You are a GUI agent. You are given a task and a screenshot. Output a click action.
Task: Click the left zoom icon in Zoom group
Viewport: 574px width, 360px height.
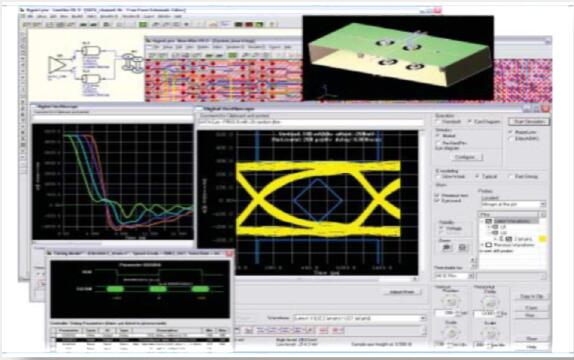446,248
